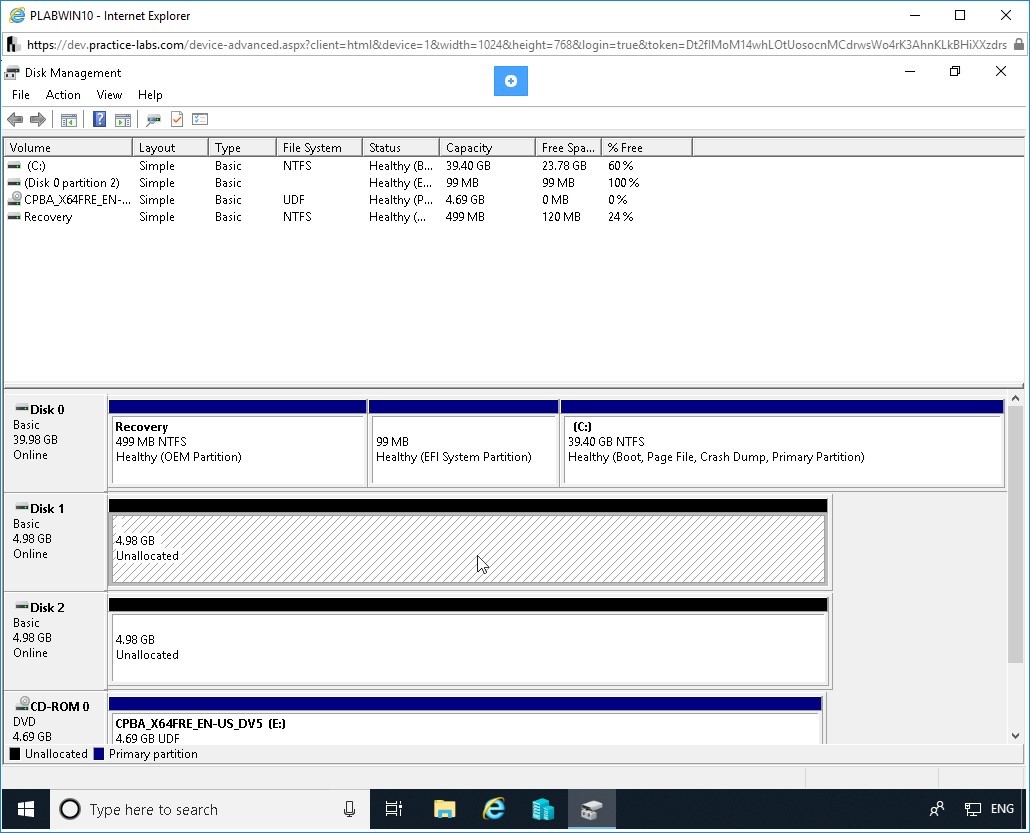Image resolution: width=1030 pixels, height=833 pixels.
Task: Click the Disk 0 drive icon
Action: (x=22, y=409)
